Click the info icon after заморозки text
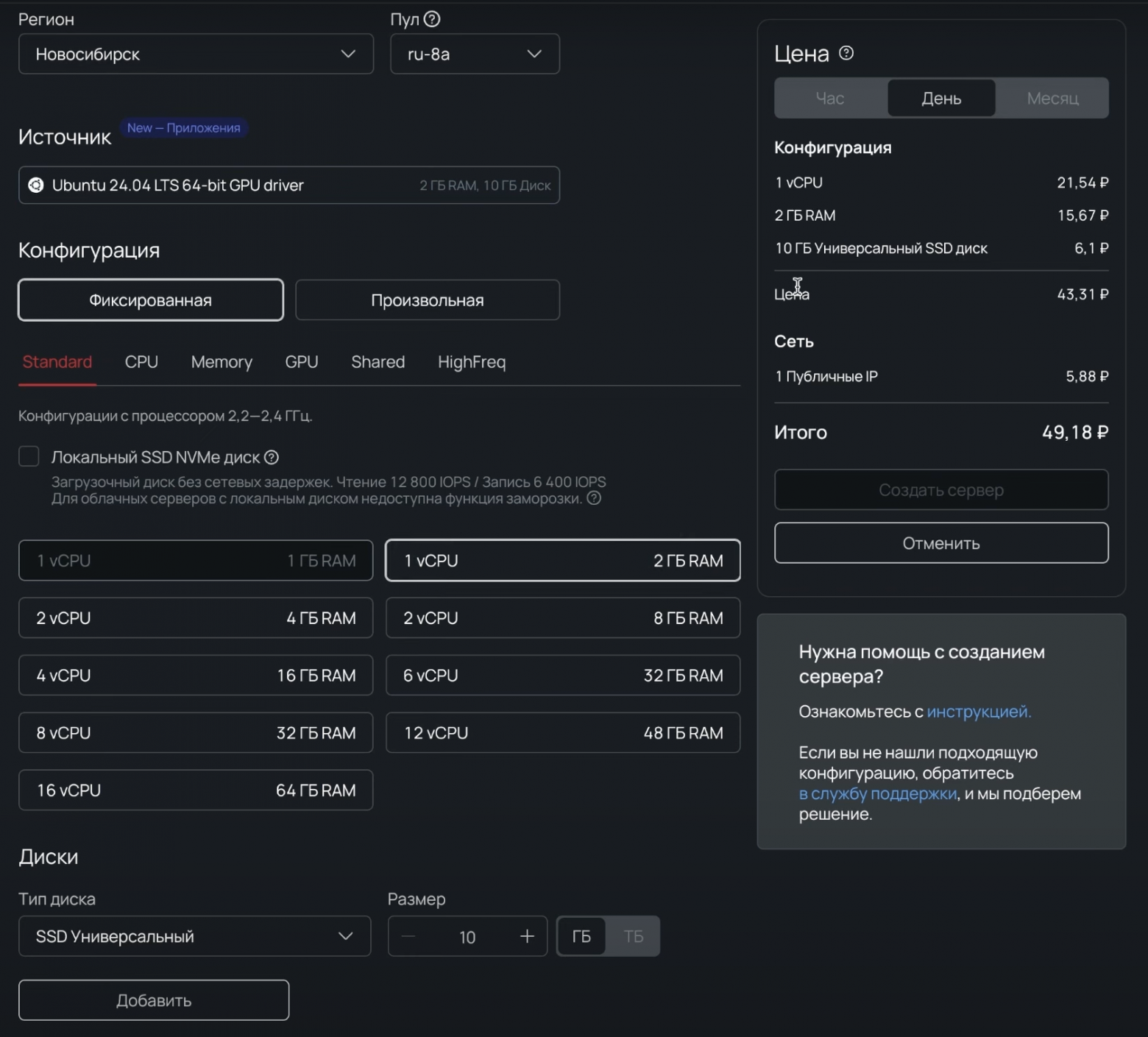The image size is (1148, 1037). (x=594, y=498)
